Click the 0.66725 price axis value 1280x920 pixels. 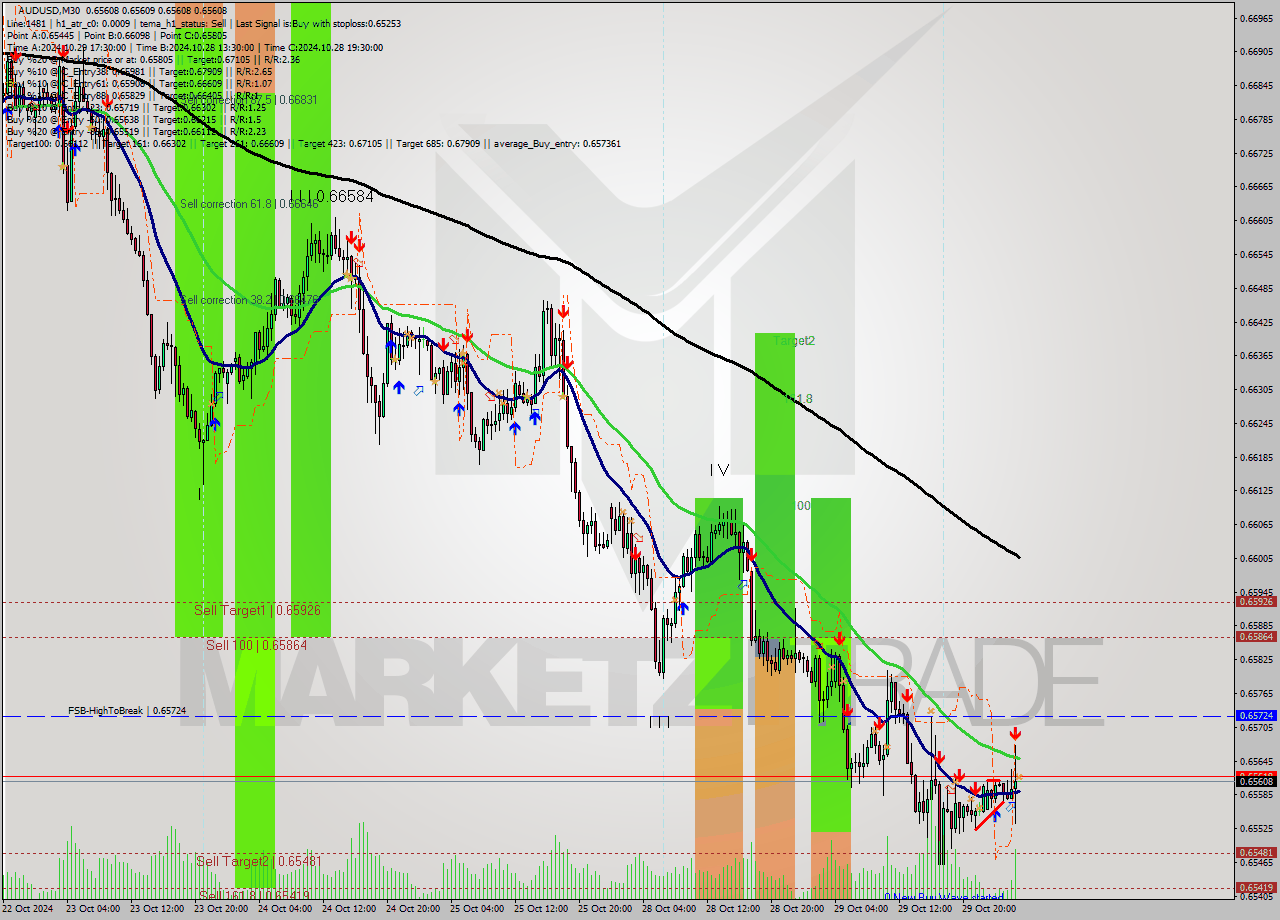point(1256,154)
